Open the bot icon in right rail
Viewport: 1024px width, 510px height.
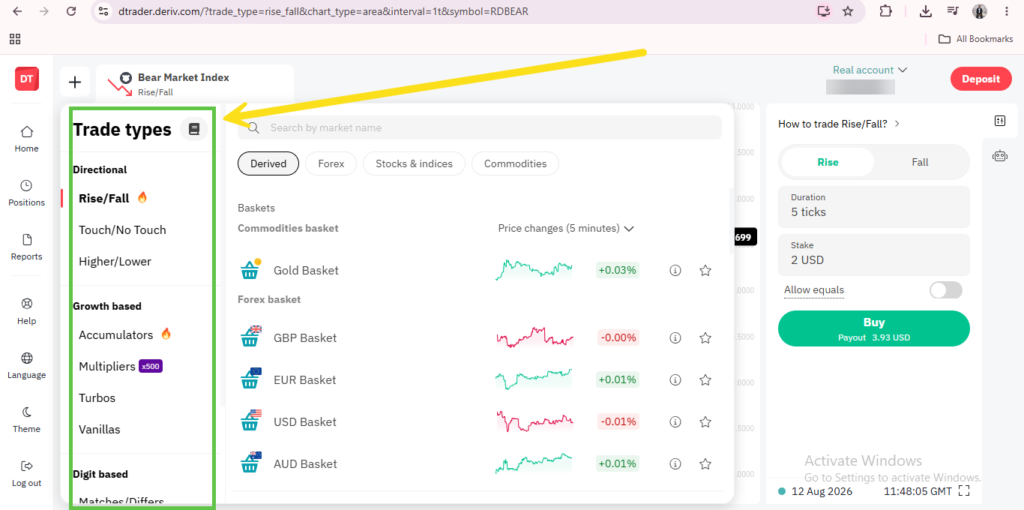point(1000,155)
